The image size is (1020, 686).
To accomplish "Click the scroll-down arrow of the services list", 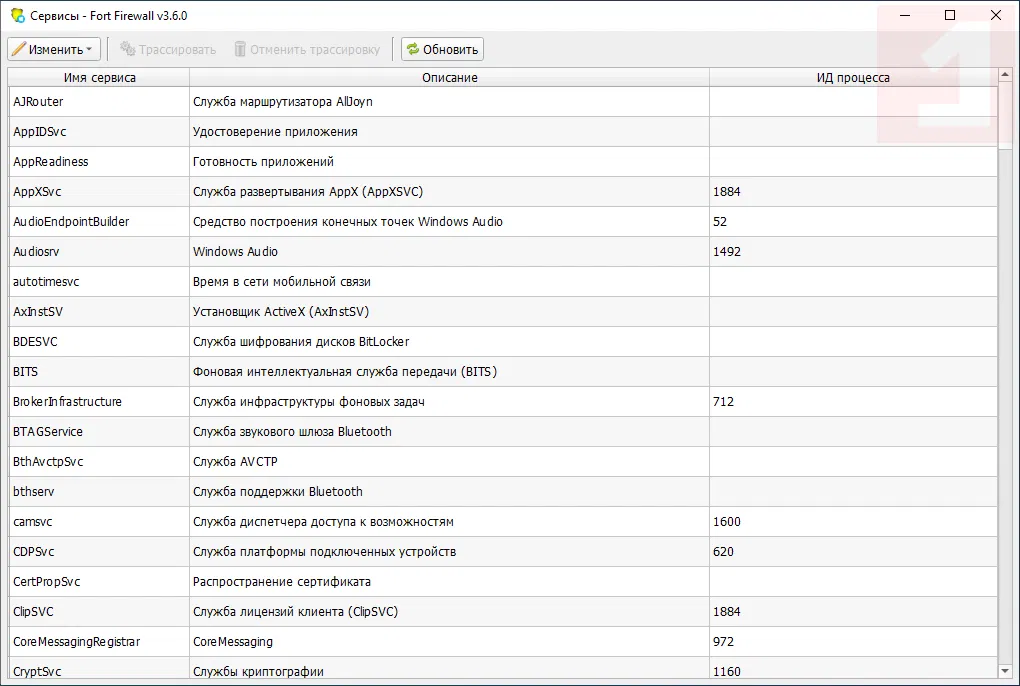I will coord(1004,670).
